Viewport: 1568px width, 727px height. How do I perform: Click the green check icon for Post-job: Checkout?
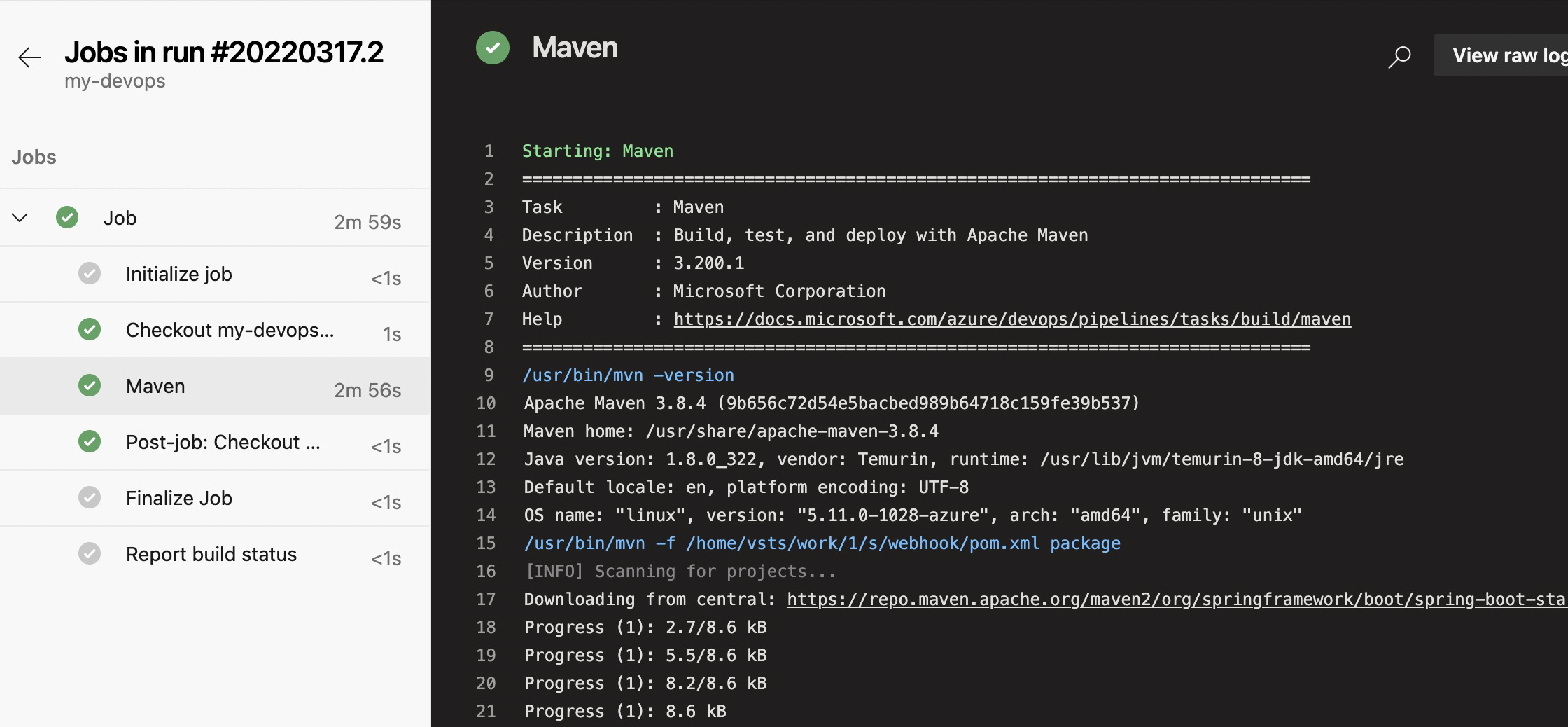click(x=90, y=441)
